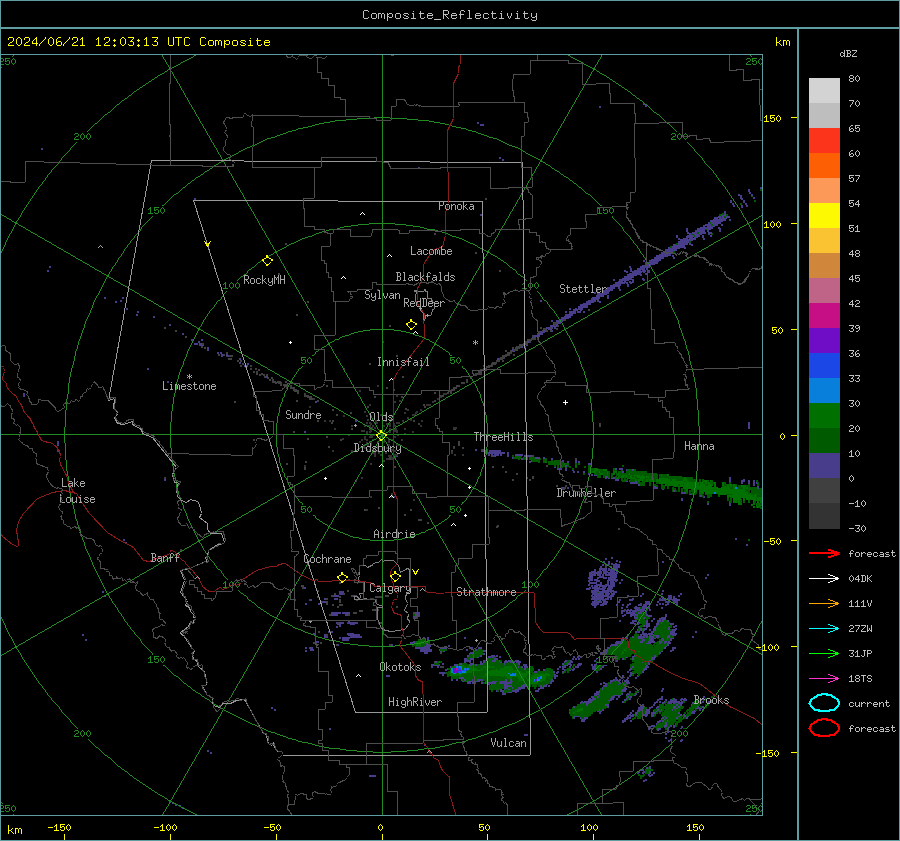Click yellow diamond marker below RedDeer
Viewport: 900px width, 841px height.
(x=411, y=325)
